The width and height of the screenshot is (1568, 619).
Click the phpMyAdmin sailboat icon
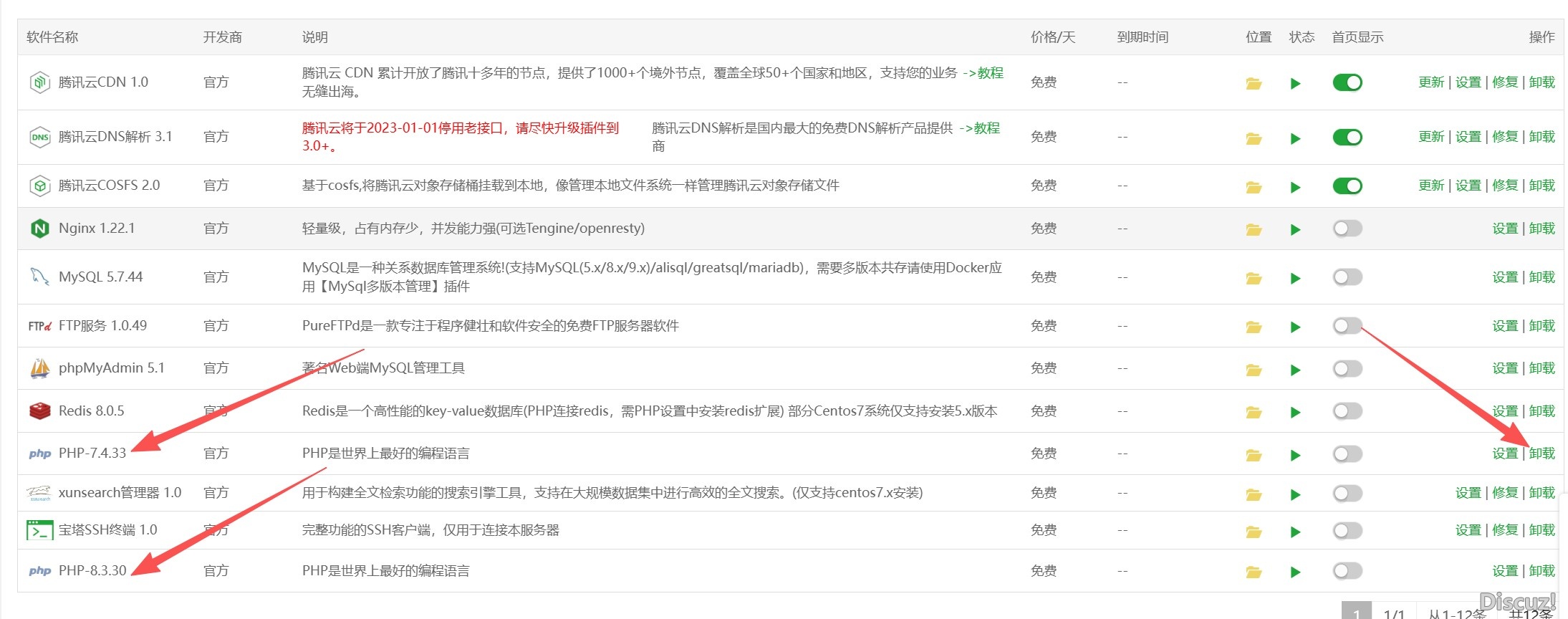point(39,368)
